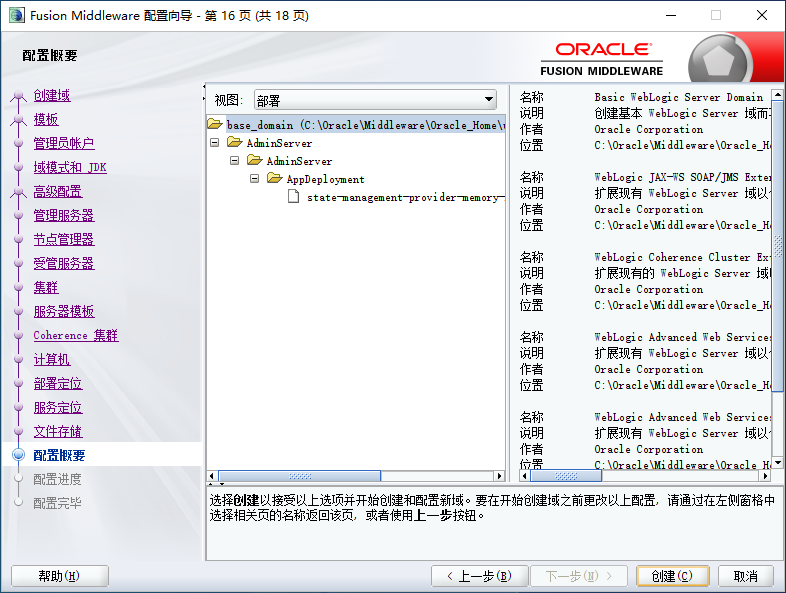Collapse the top-level AdminServer tree node
Image resolution: width=786 pixels, height=593 pixels.
[x=215, y=143]
